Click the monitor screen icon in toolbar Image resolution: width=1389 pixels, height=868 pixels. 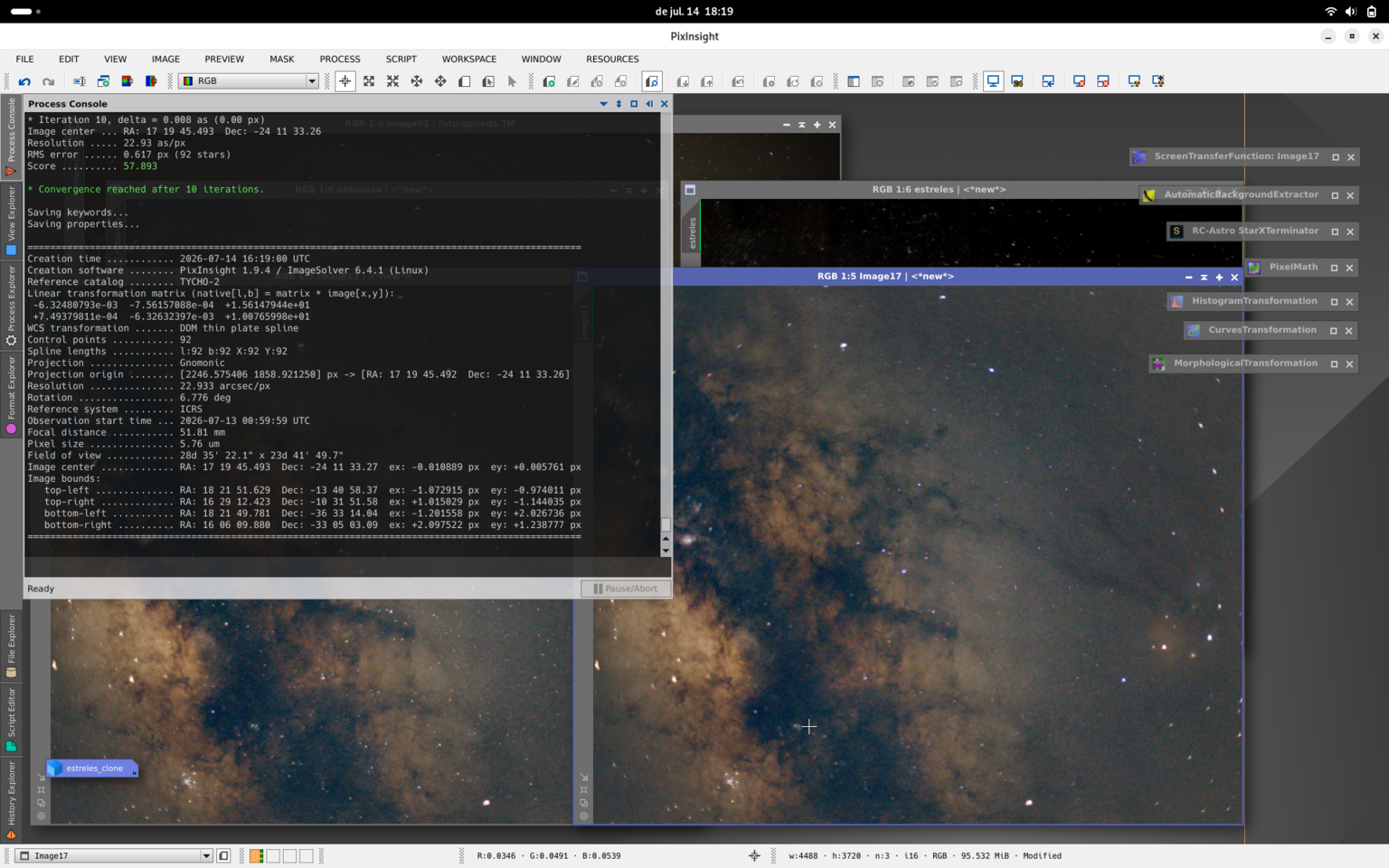tap(993, 81)
